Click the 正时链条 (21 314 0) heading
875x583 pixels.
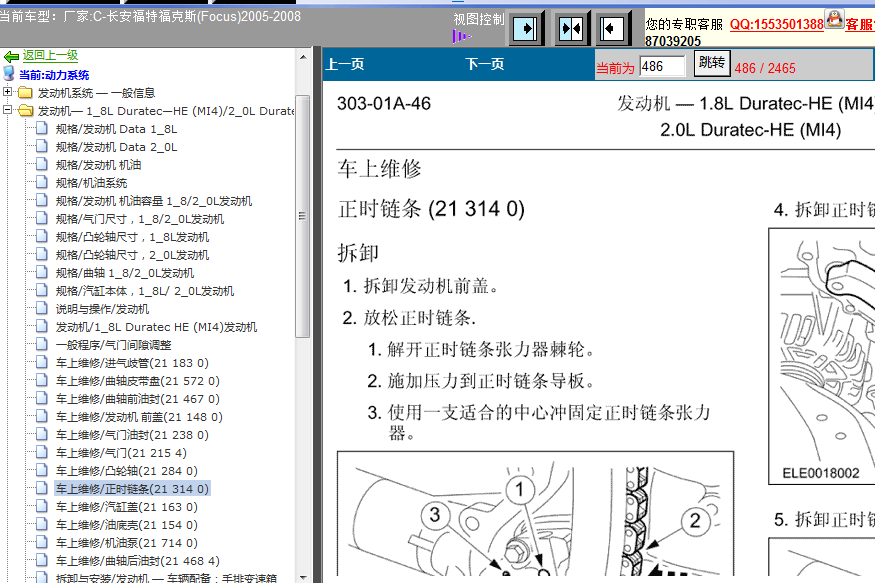(431, 209)
